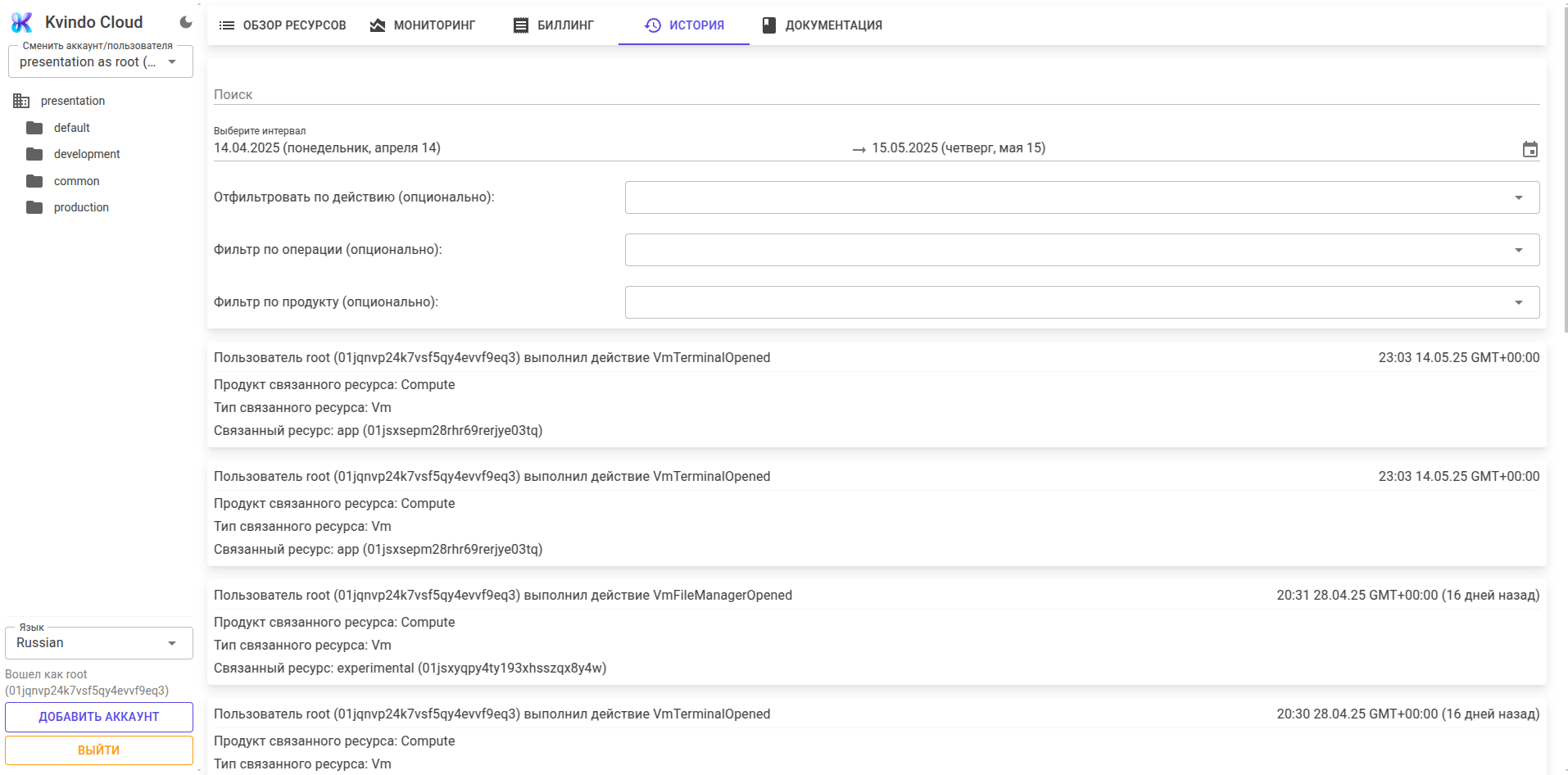
Task: Open the calendar date picker icon
Action: click(x=1530, y=149)
